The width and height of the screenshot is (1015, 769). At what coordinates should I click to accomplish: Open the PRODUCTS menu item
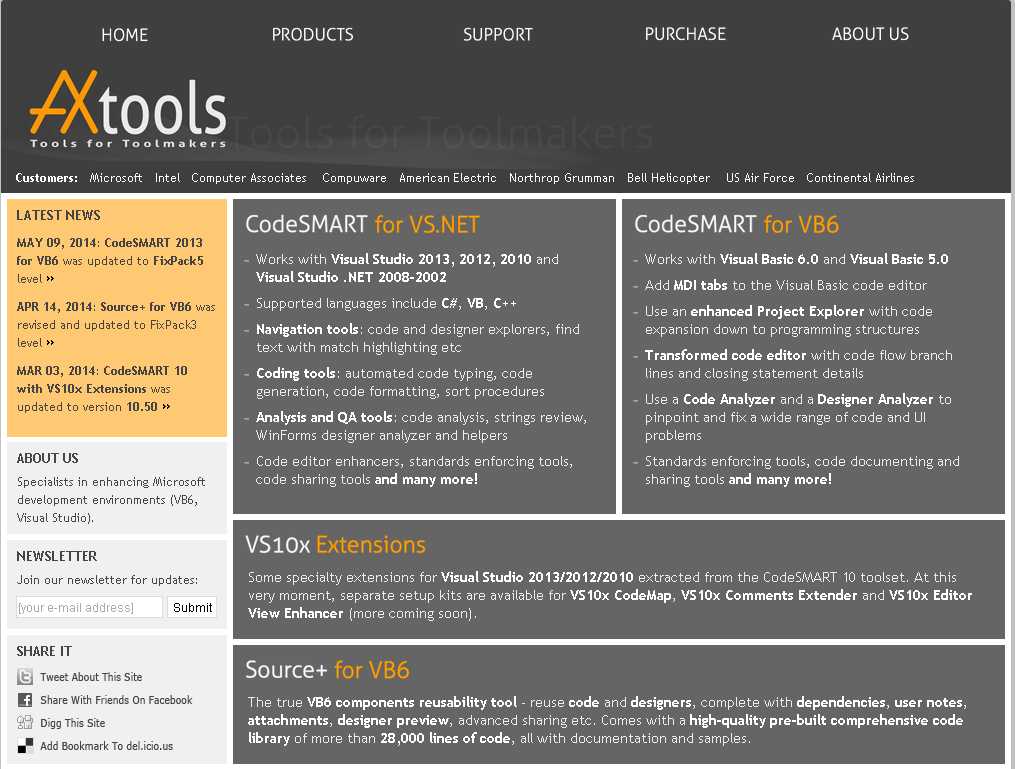(x=312, y=35)
